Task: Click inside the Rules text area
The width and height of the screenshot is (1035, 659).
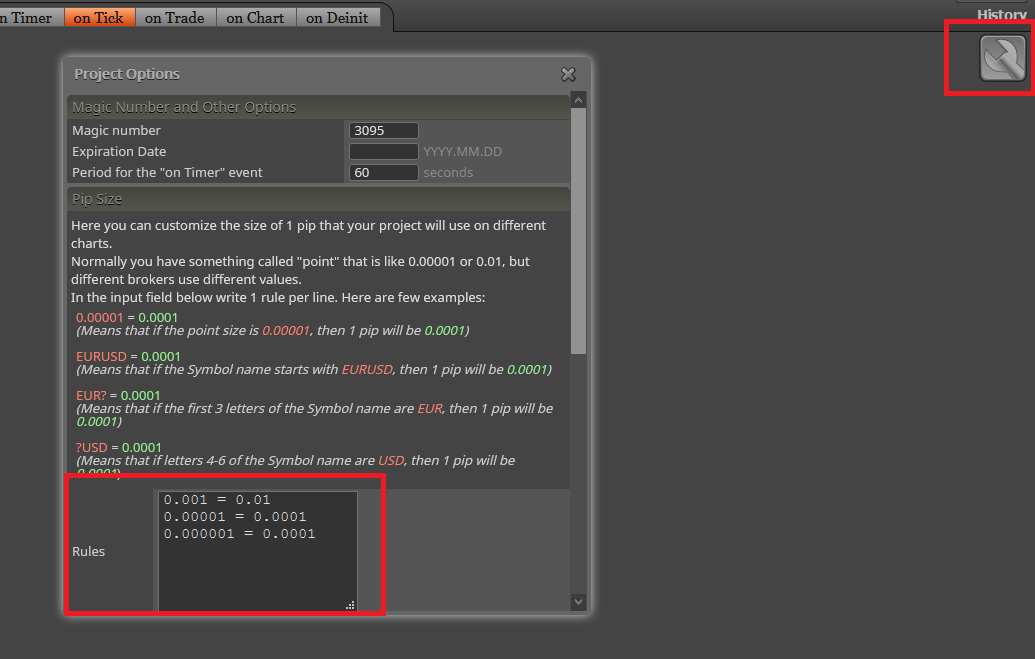Action: (x=257, y=551)
